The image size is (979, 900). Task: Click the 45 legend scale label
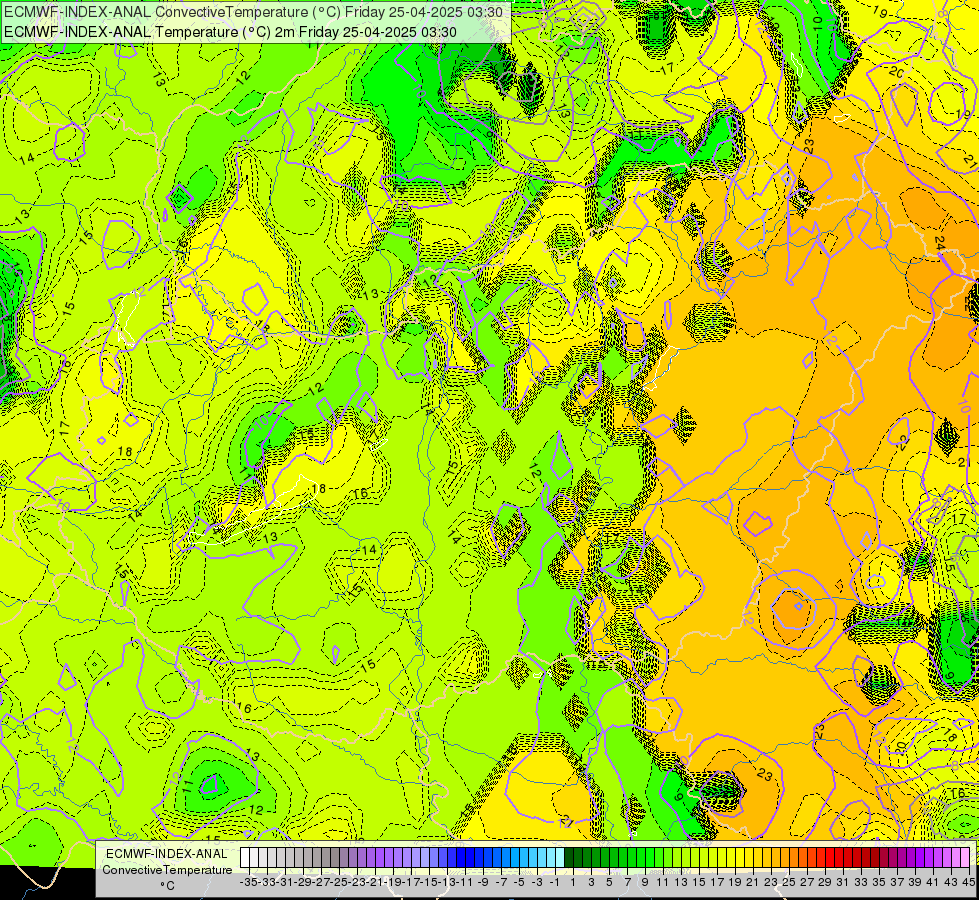tap(968, 883)
